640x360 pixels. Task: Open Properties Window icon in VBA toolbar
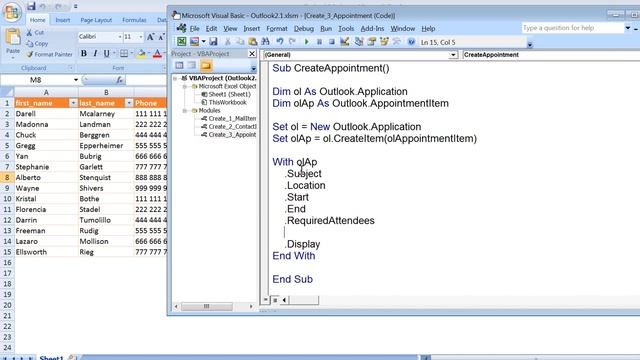click(x=371, y=42)
